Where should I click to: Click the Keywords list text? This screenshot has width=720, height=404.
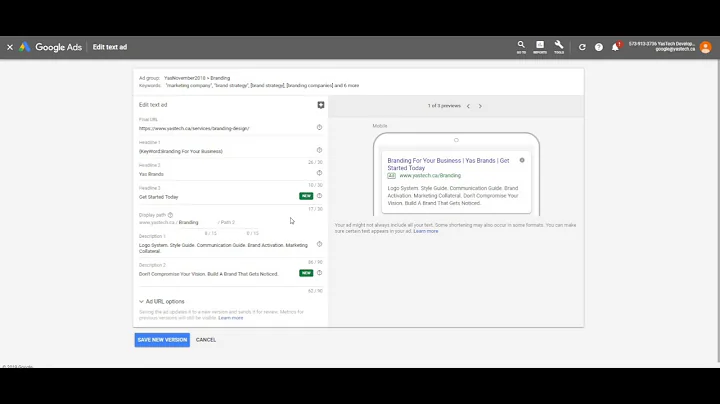262,85
